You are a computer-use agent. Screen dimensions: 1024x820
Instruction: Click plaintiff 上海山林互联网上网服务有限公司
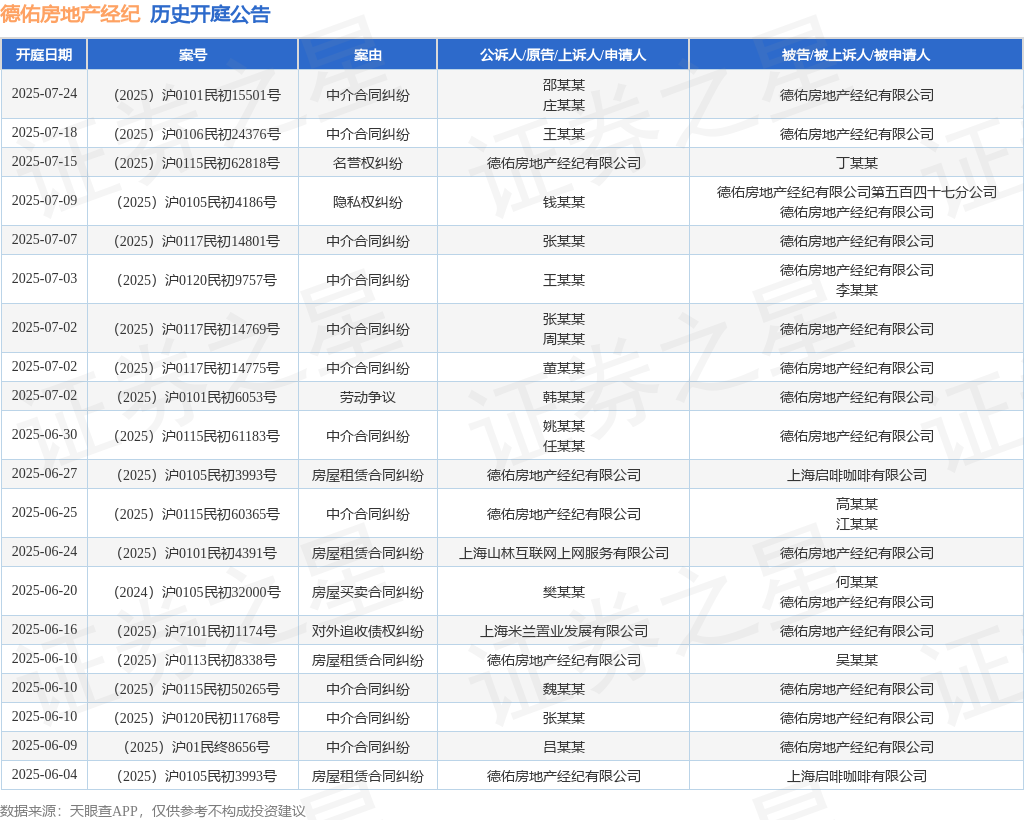click(x=564, y=554)
